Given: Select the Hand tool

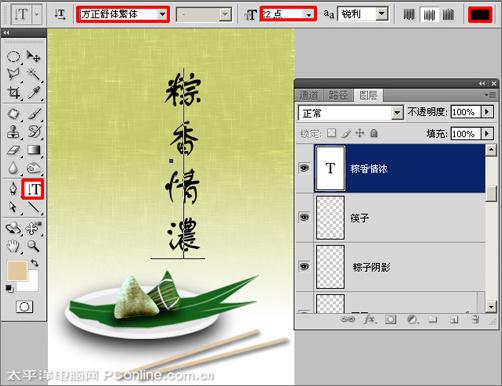Looking at the screenshot, I should (13, 246).
